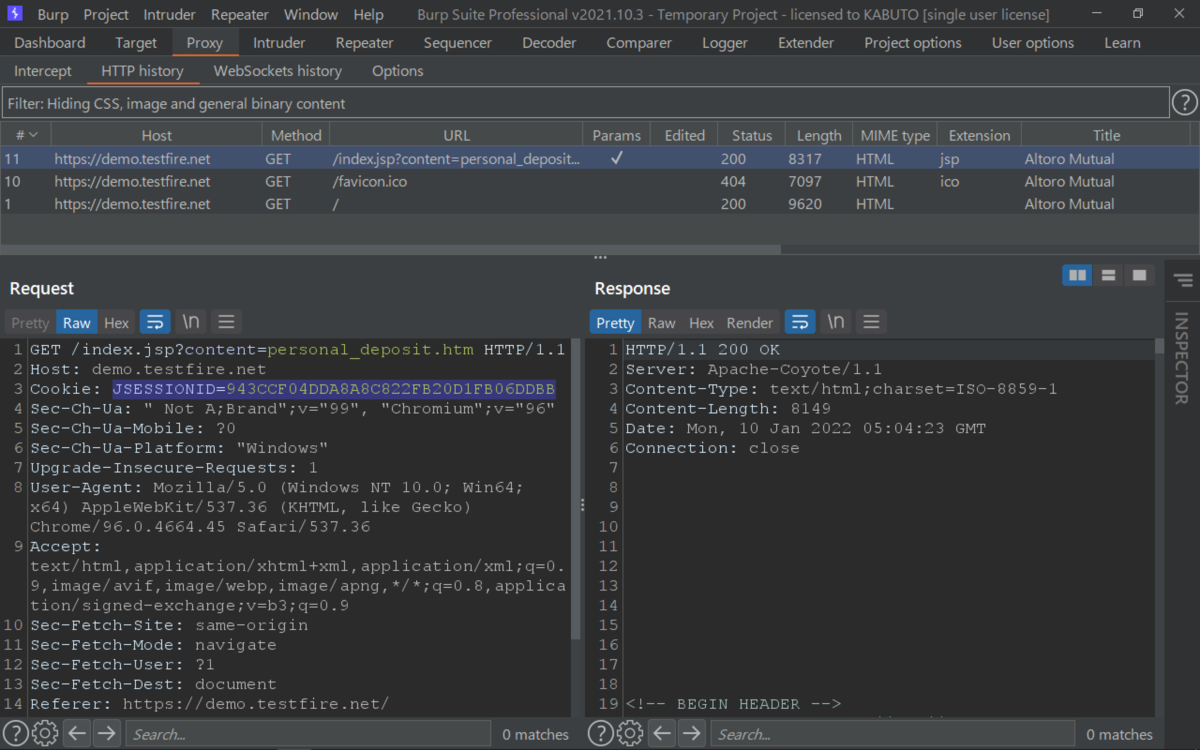
Task: Open help for the Response search bar
Action: [x=601, y=734]
